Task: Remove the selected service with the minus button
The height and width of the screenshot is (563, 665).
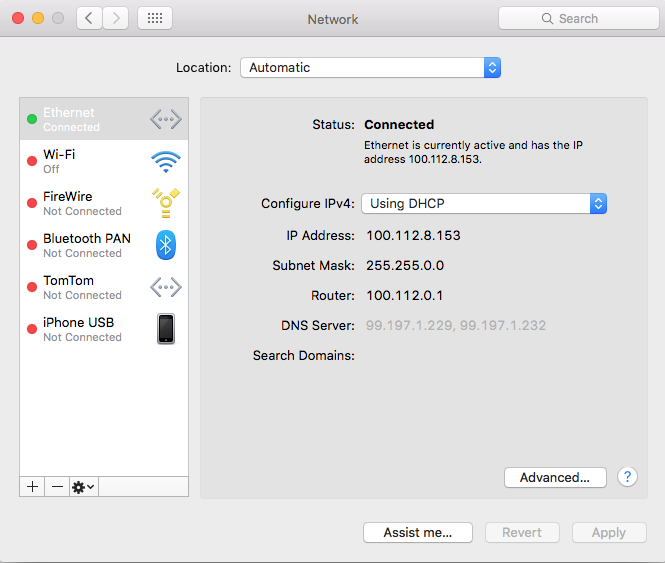Action: point(57,487)
